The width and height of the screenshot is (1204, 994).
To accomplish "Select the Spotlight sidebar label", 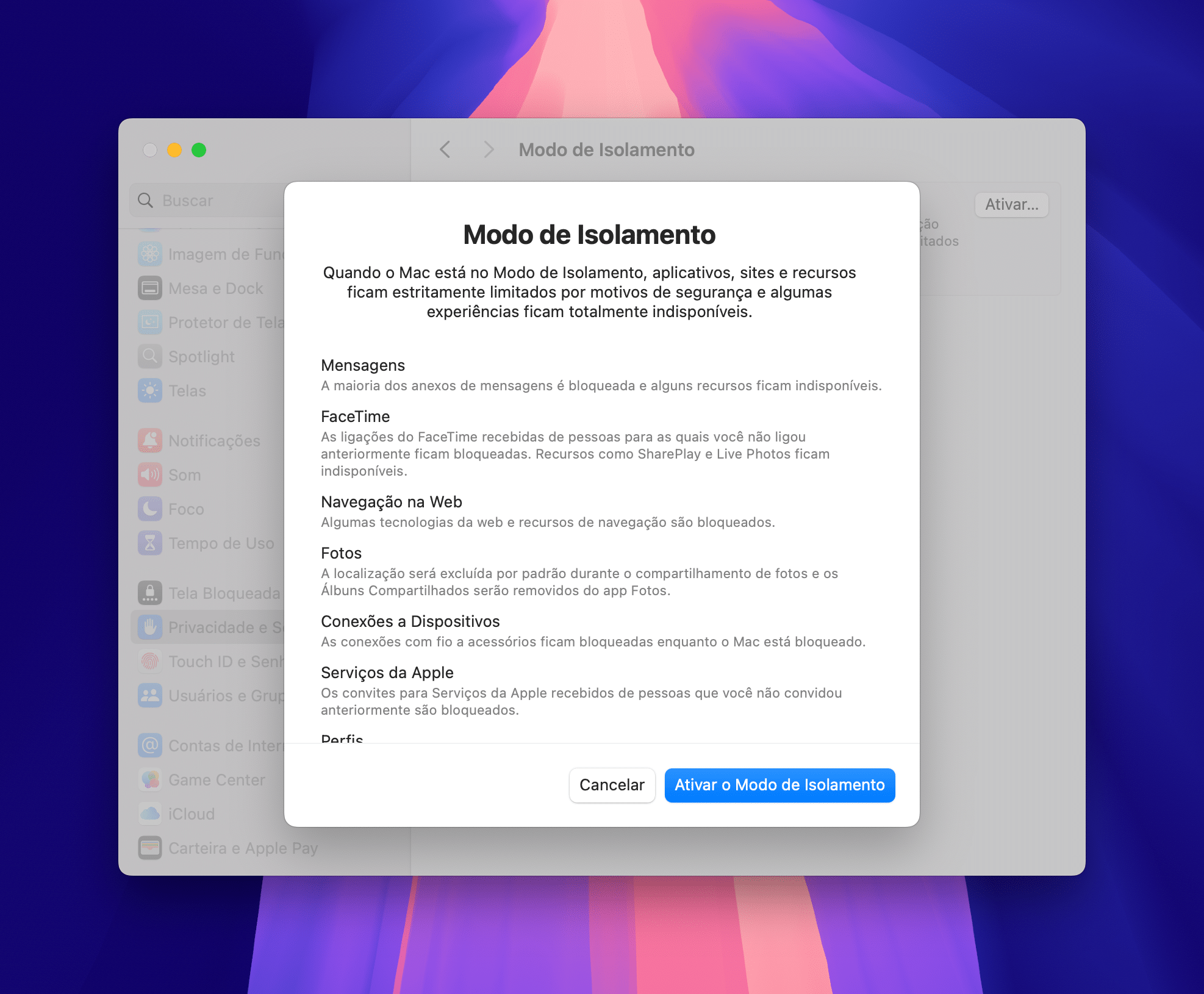I will coord(201,357).
